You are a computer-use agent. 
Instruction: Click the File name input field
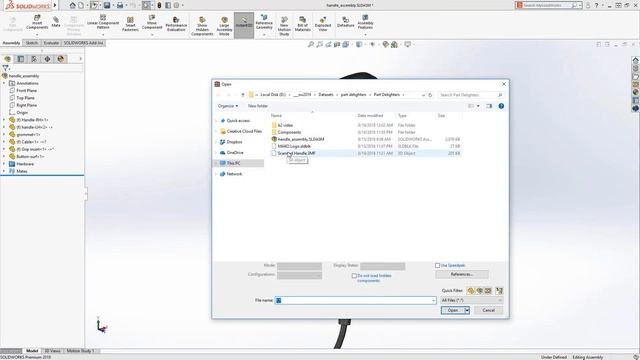[x=355, y=300]
